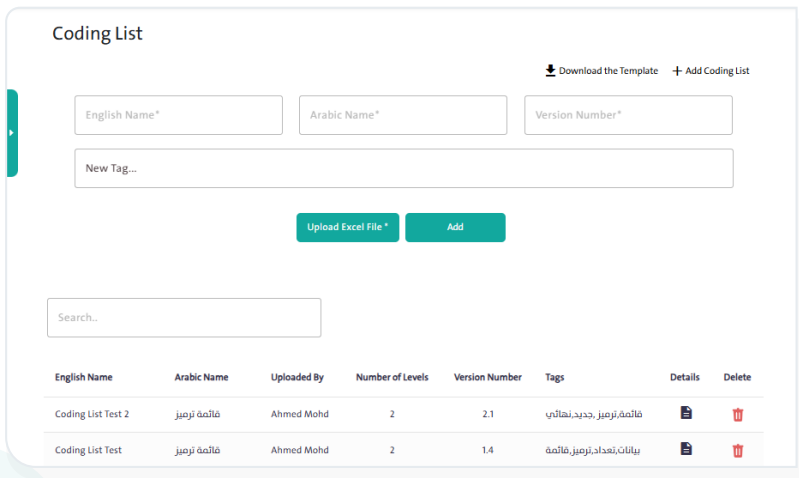Click into the New Tag field
804x478 pixels.
click(x=403, y=169)
